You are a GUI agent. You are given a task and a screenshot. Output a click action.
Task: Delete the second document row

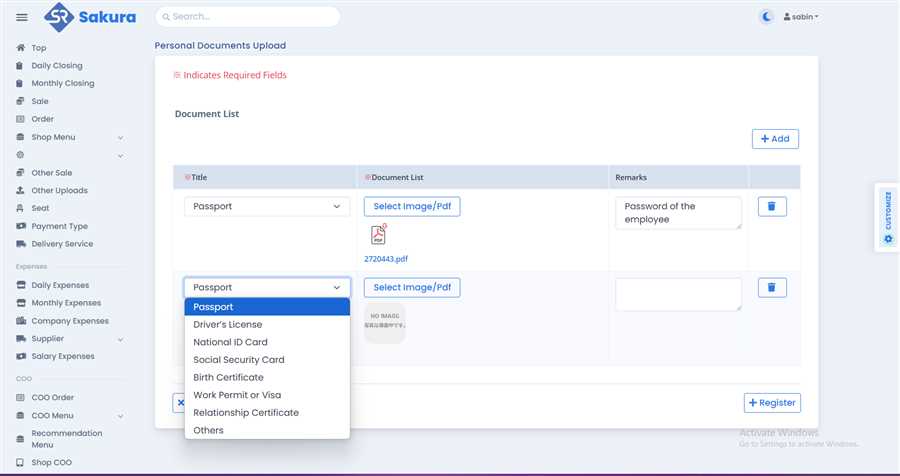click(x=772, y=287)
